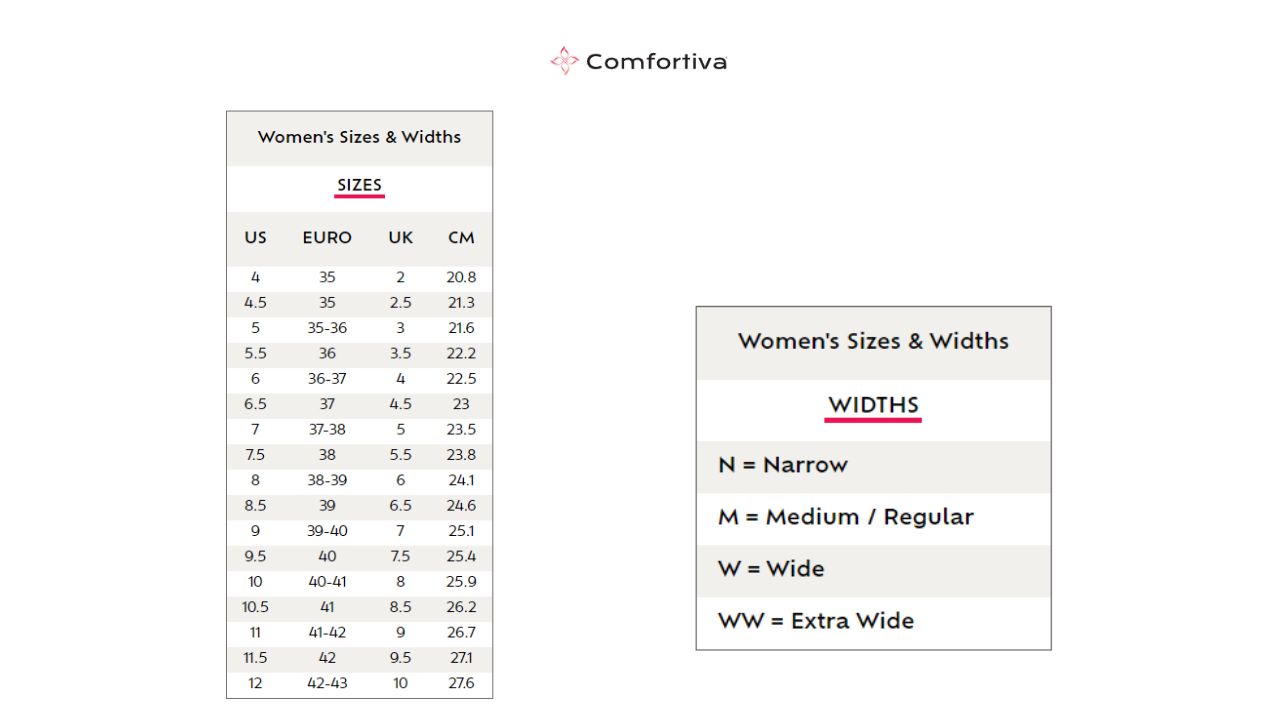The height and width of the screenshot is (720, 1280).
Task: Select the underlined WIDTHS heading
Action: pos(873,405)
